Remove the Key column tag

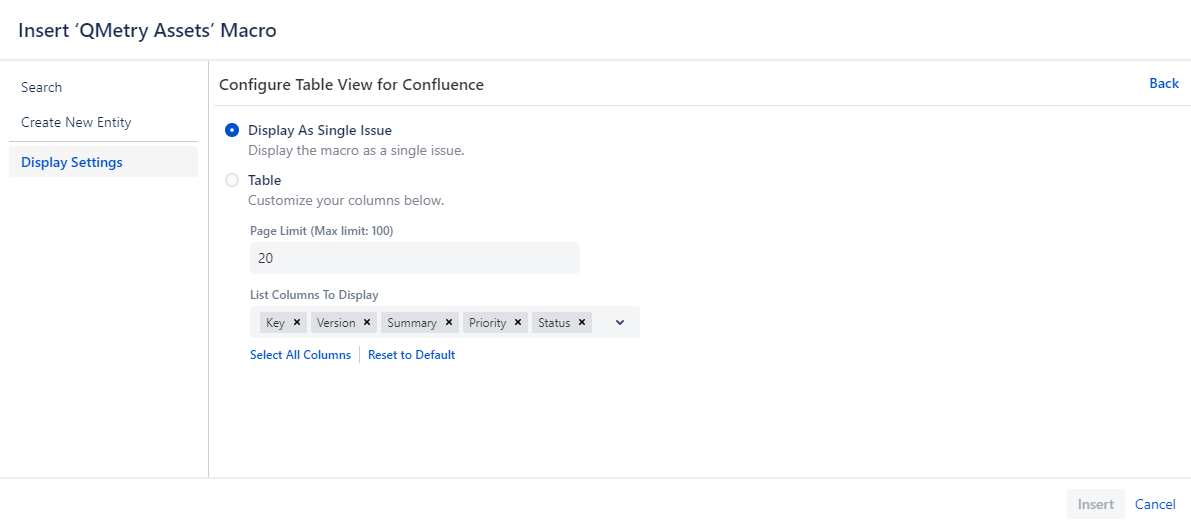pyautogui.click(x=297, y=323)
